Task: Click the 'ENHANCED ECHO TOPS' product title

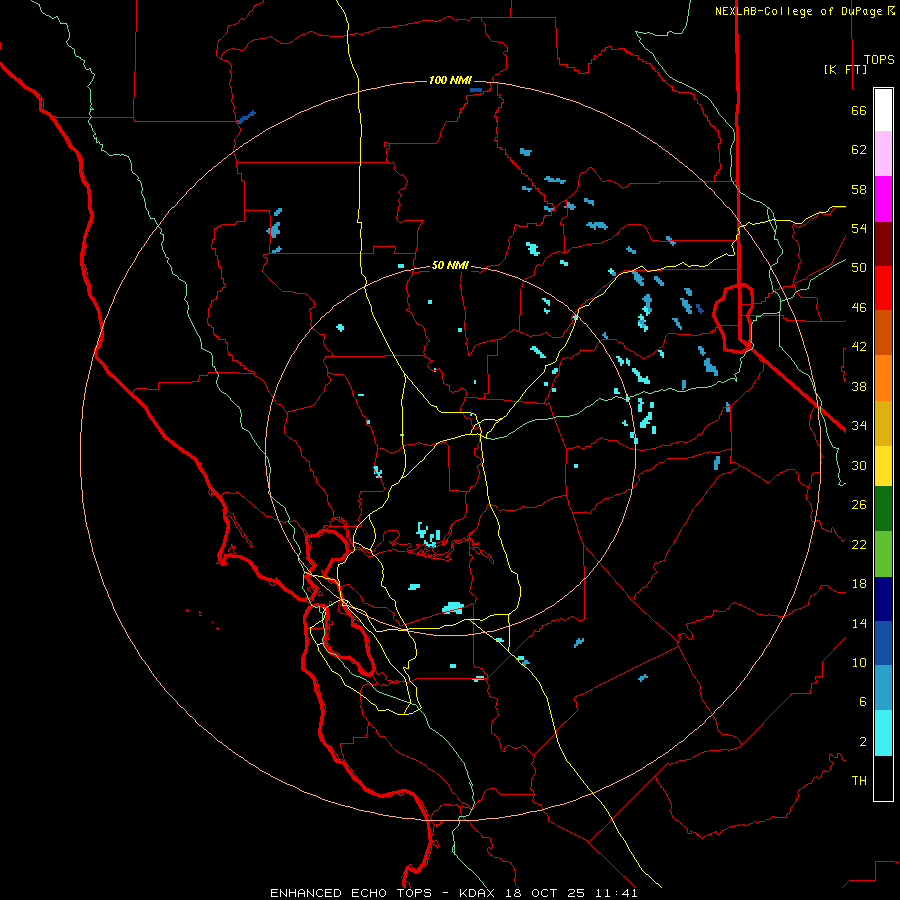Action: click(x=351, y=893)
